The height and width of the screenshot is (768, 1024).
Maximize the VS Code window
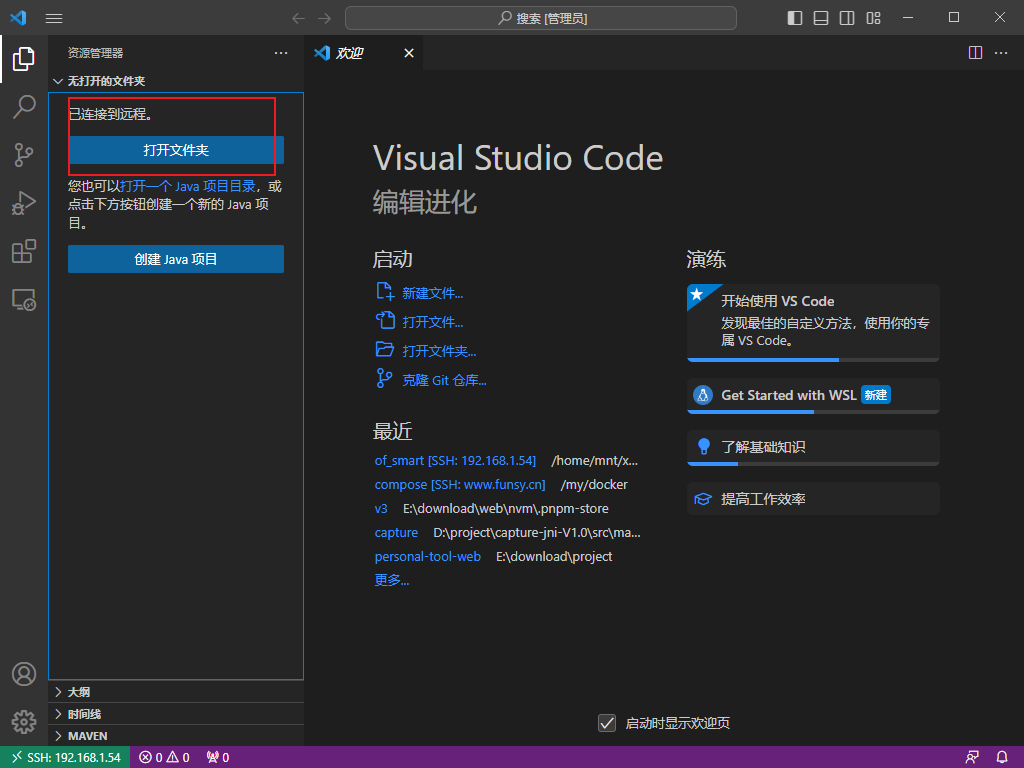pos(954,18)
